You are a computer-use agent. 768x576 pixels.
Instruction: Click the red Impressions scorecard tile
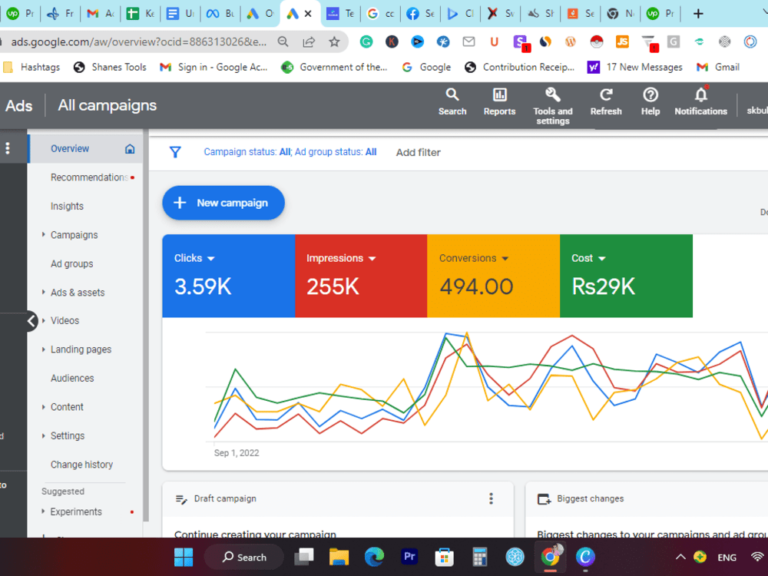coord(361,276)
